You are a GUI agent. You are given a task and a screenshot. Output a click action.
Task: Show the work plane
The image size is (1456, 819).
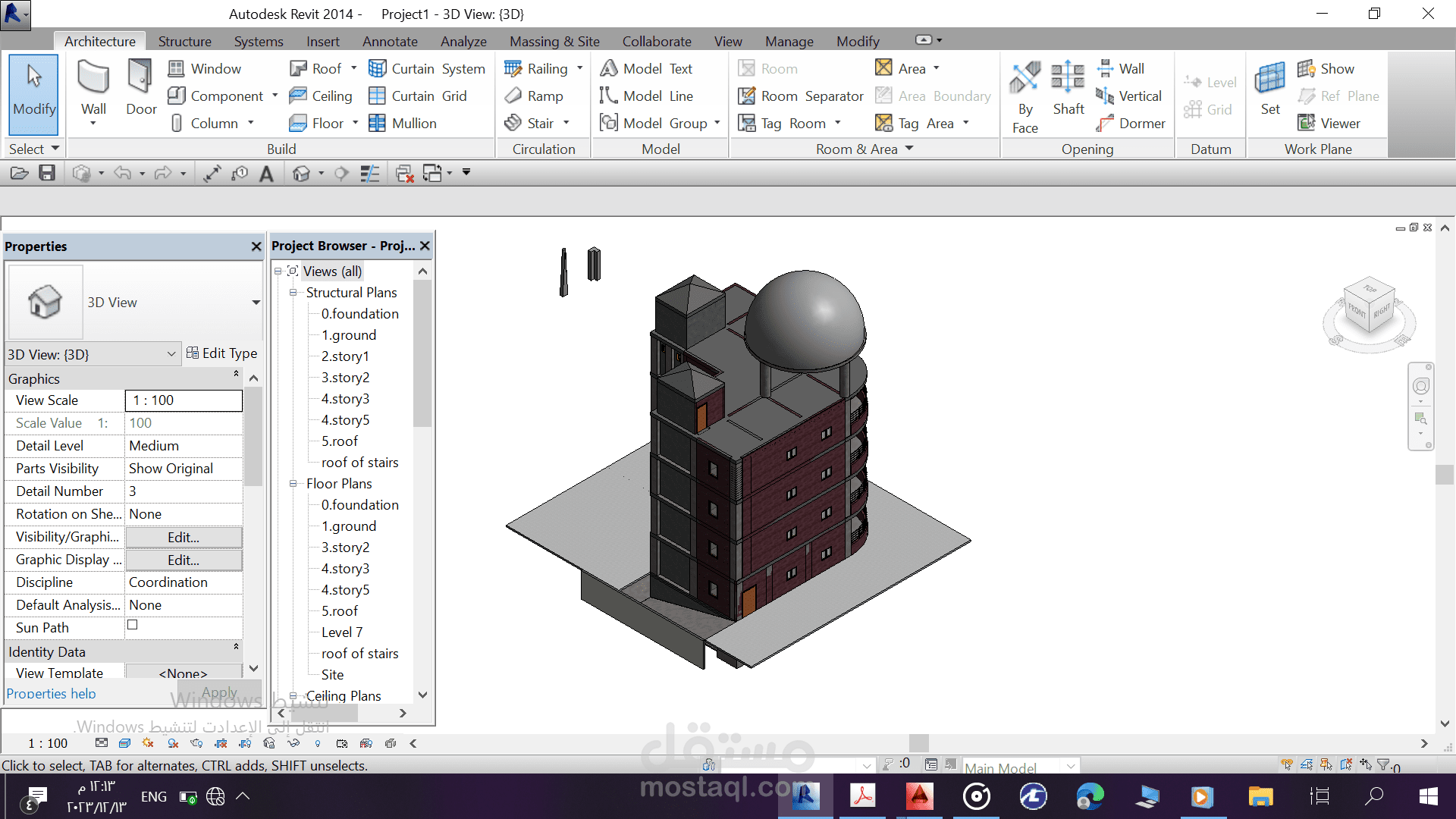(1326, 68)
